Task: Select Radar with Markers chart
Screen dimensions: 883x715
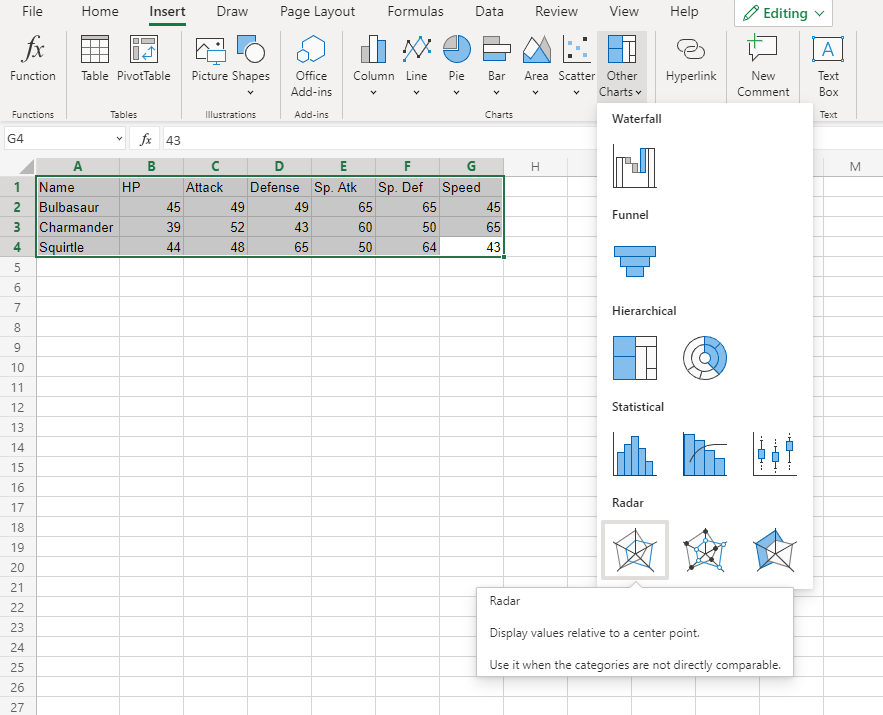Action: point(705,549)
